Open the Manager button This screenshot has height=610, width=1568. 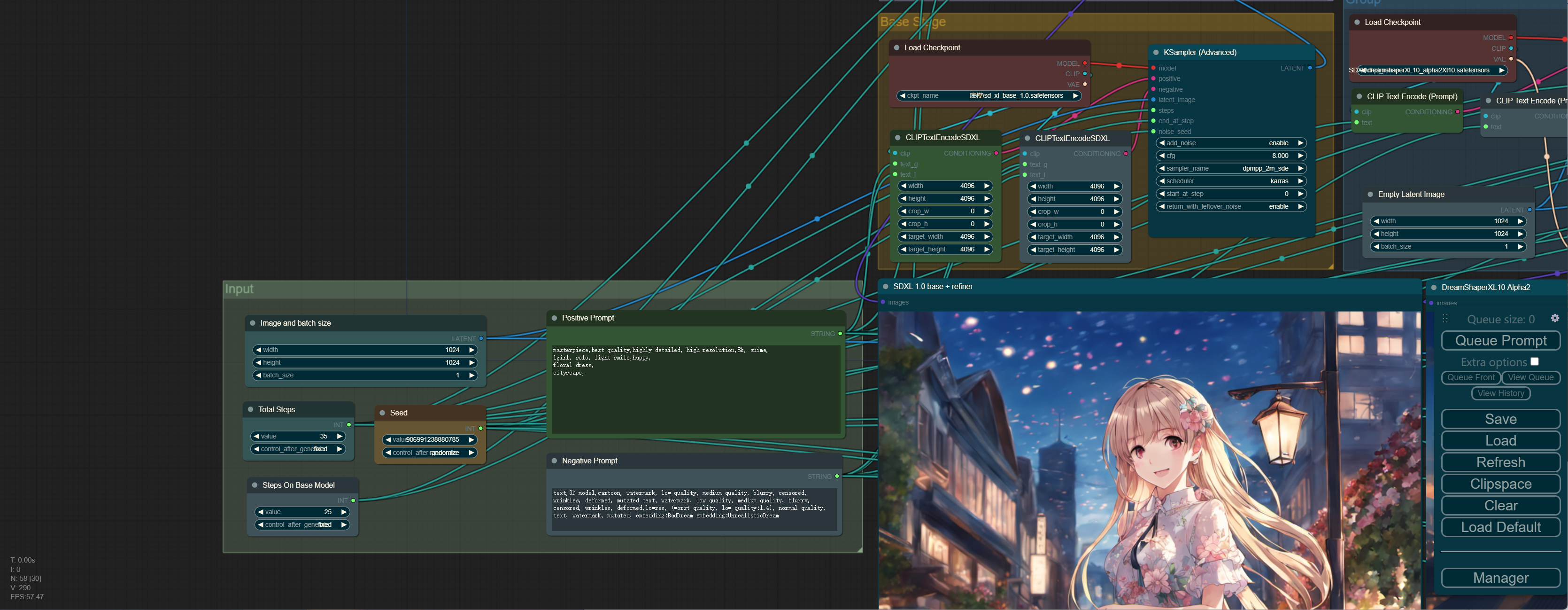1500,578
